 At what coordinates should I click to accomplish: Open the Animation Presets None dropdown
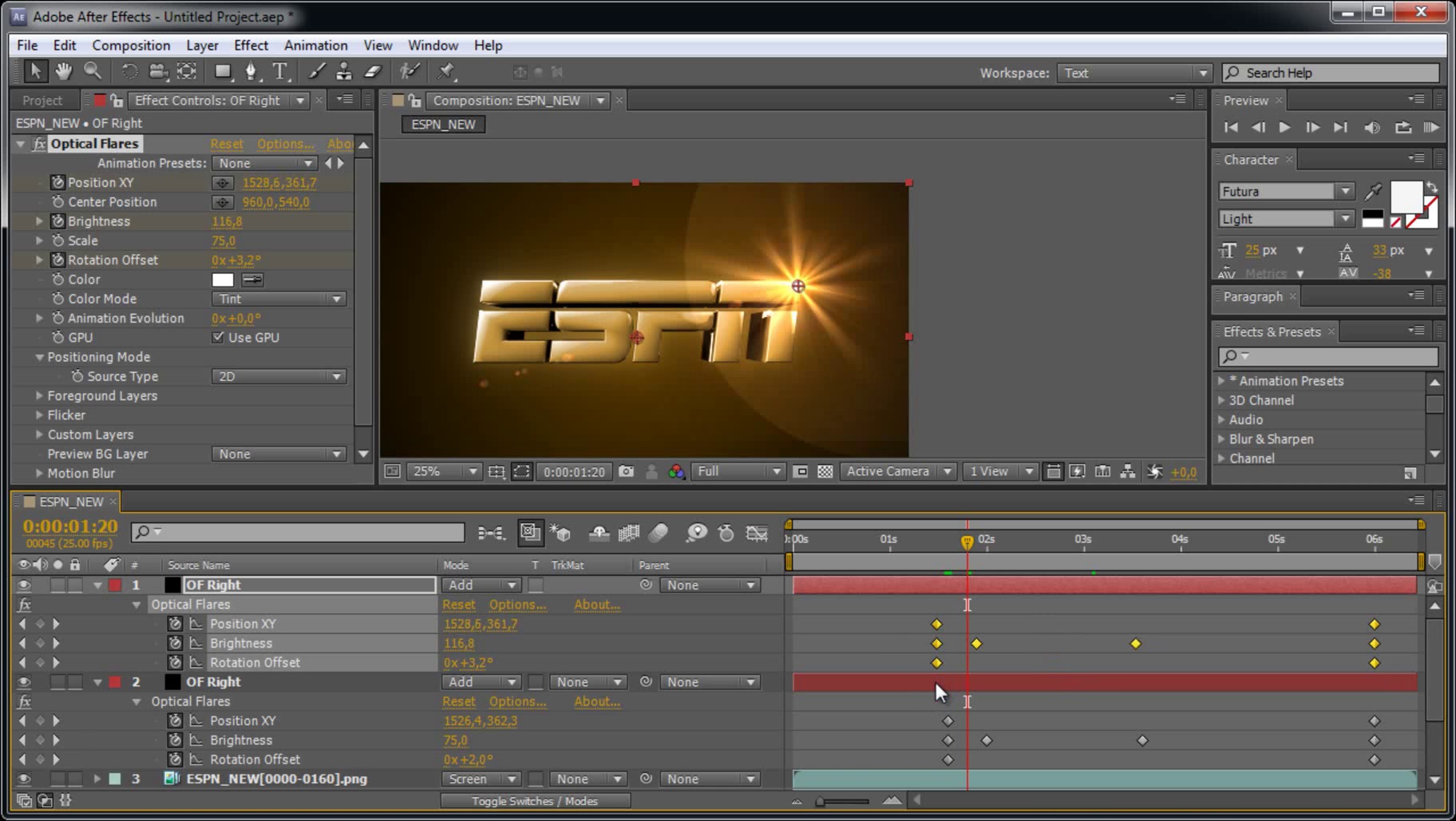[x=264, y=163]
